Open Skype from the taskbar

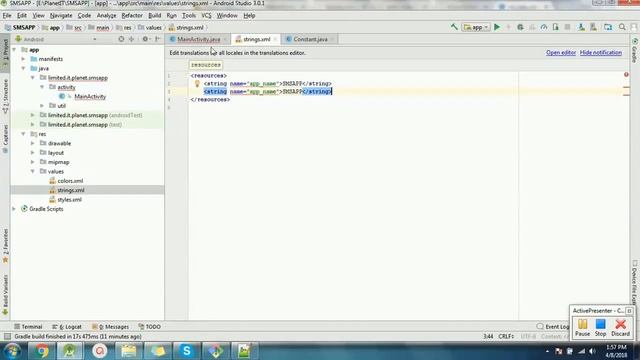[x=187, y=351]
